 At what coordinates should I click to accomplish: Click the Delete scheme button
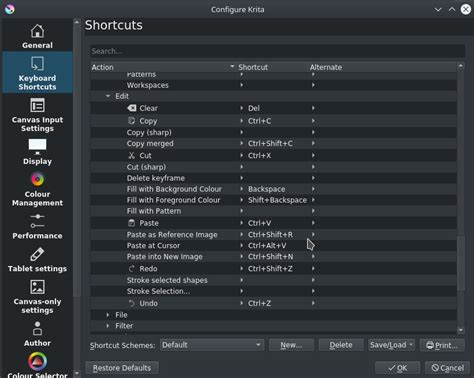click(x=341, y=345)
